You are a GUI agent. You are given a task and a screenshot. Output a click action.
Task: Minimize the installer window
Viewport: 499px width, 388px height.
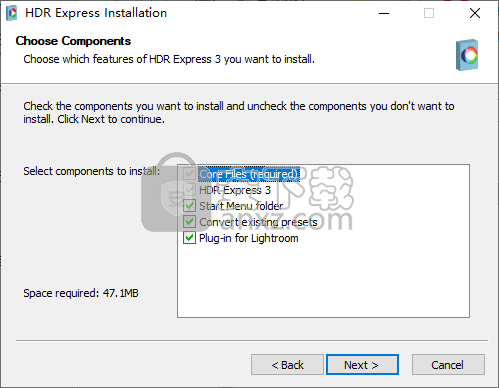(x=384, y=13)
